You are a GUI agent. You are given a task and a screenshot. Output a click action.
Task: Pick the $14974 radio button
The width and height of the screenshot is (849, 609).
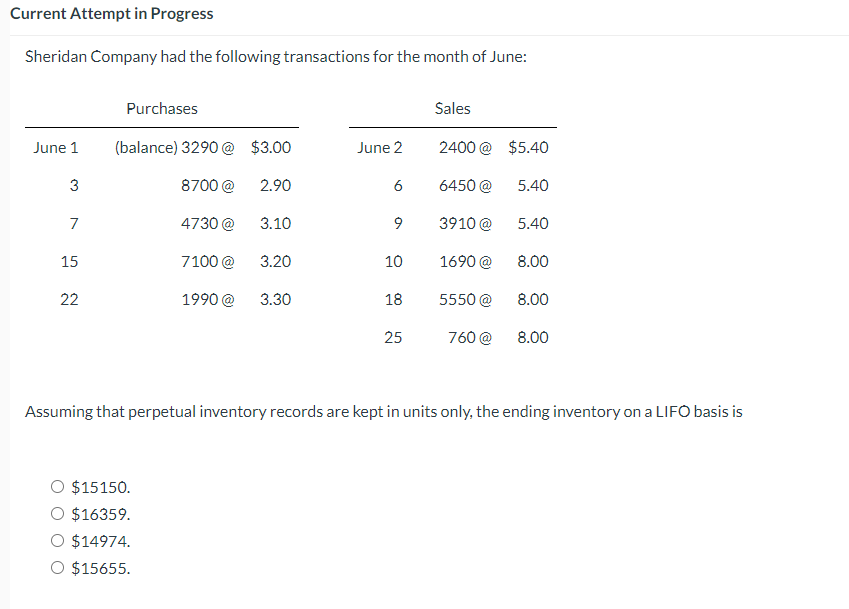[x=59, y=542]
